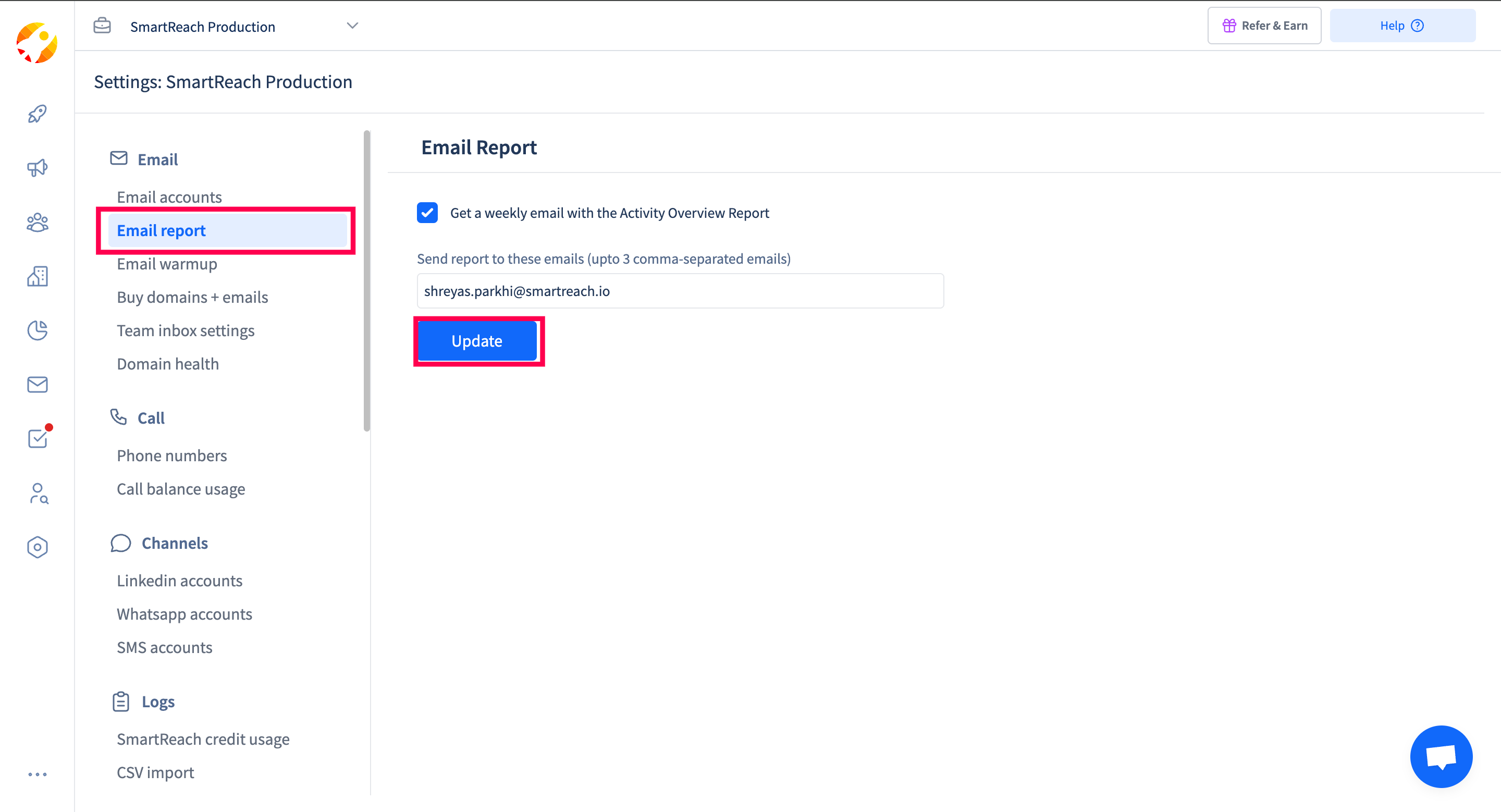Open the chat support bubble

[x=1441, y=756]
